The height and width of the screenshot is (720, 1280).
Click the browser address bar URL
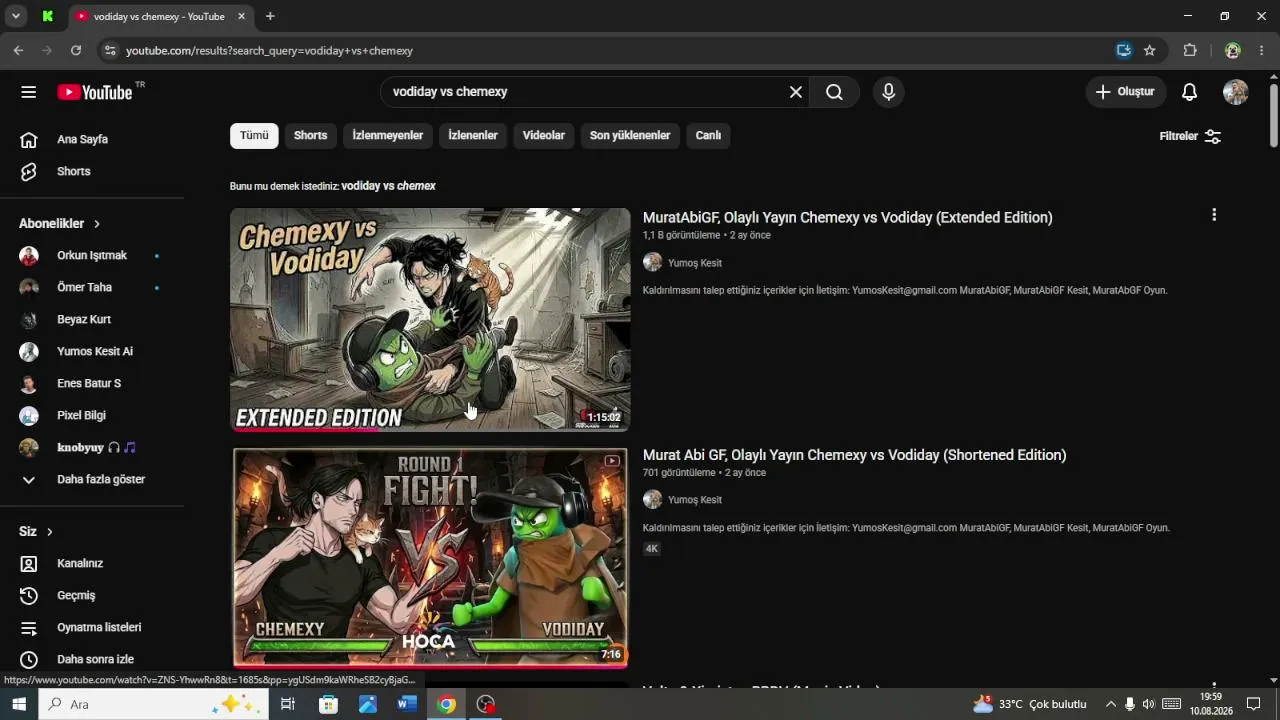[x=269, y=50]
